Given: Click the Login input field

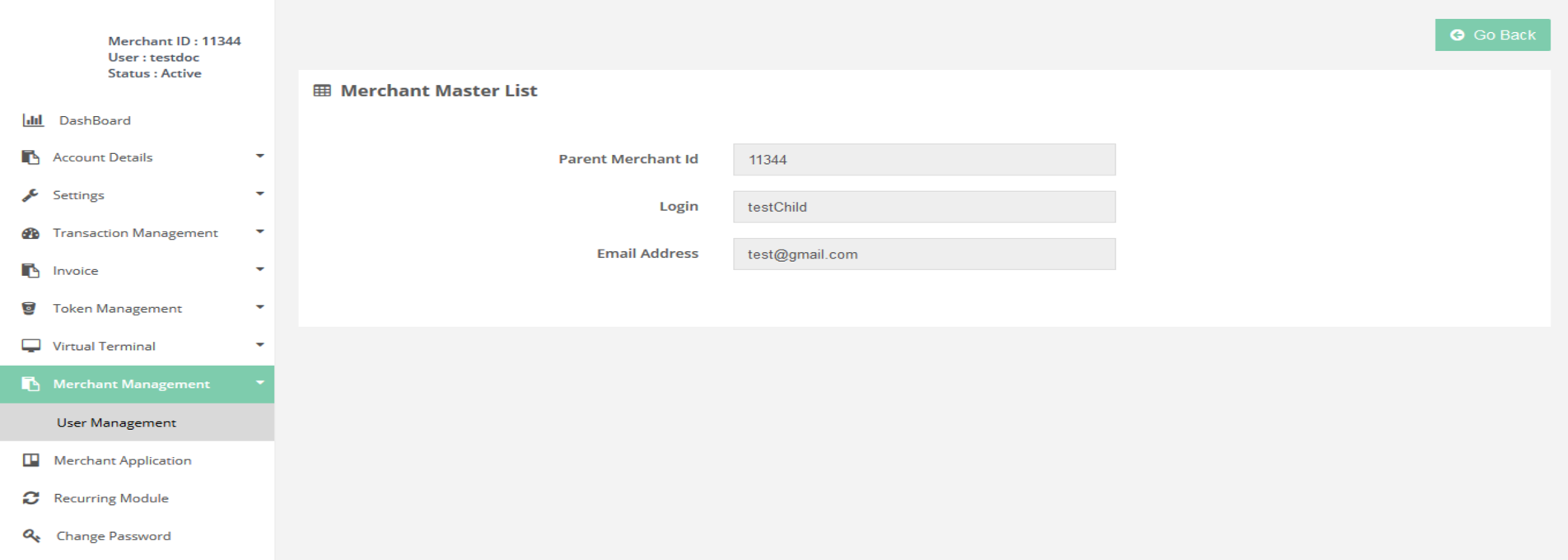Looking at the screenshot, I should pos(924,207).
